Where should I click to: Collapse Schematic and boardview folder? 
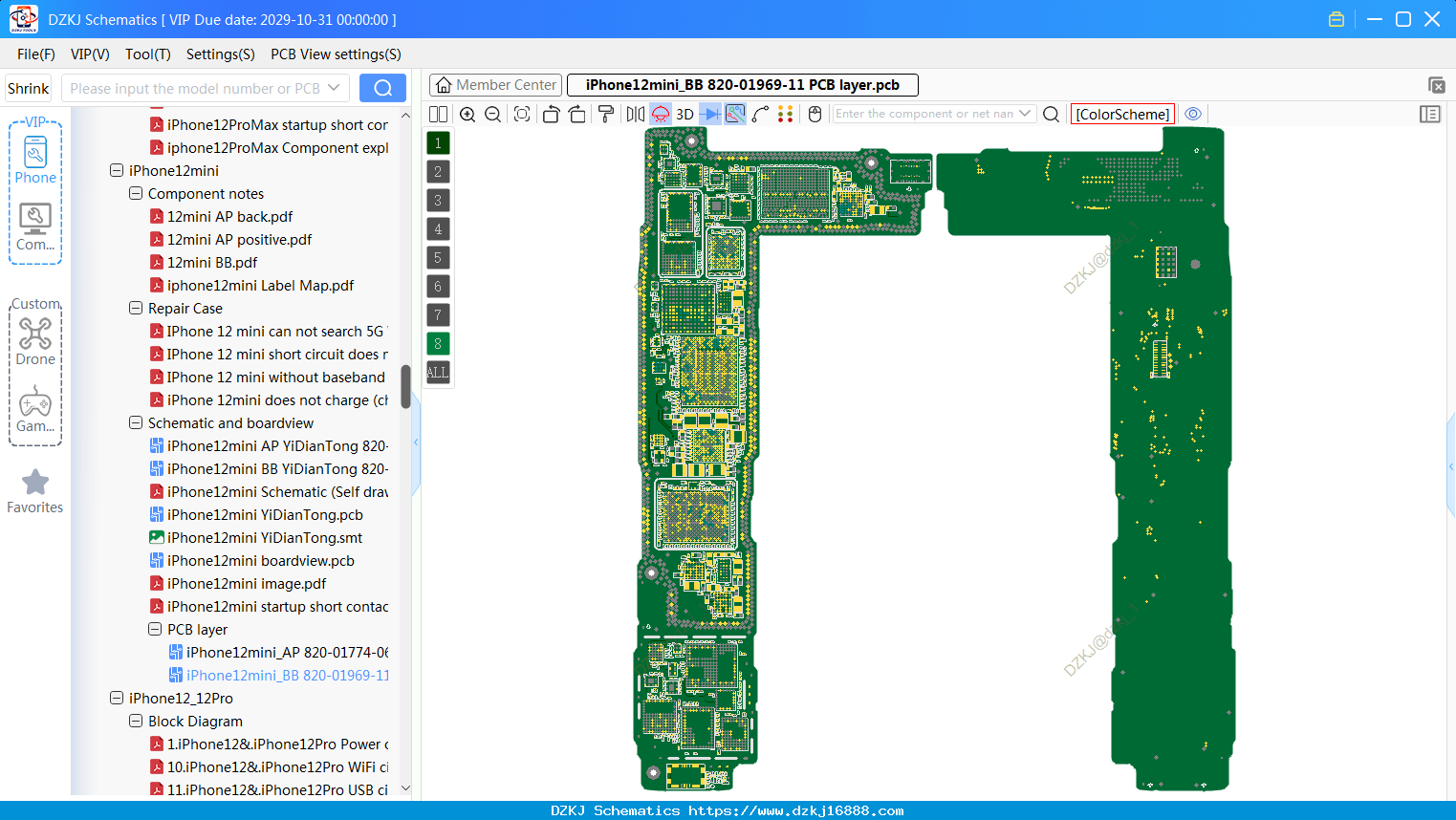(x=136, y=422)
